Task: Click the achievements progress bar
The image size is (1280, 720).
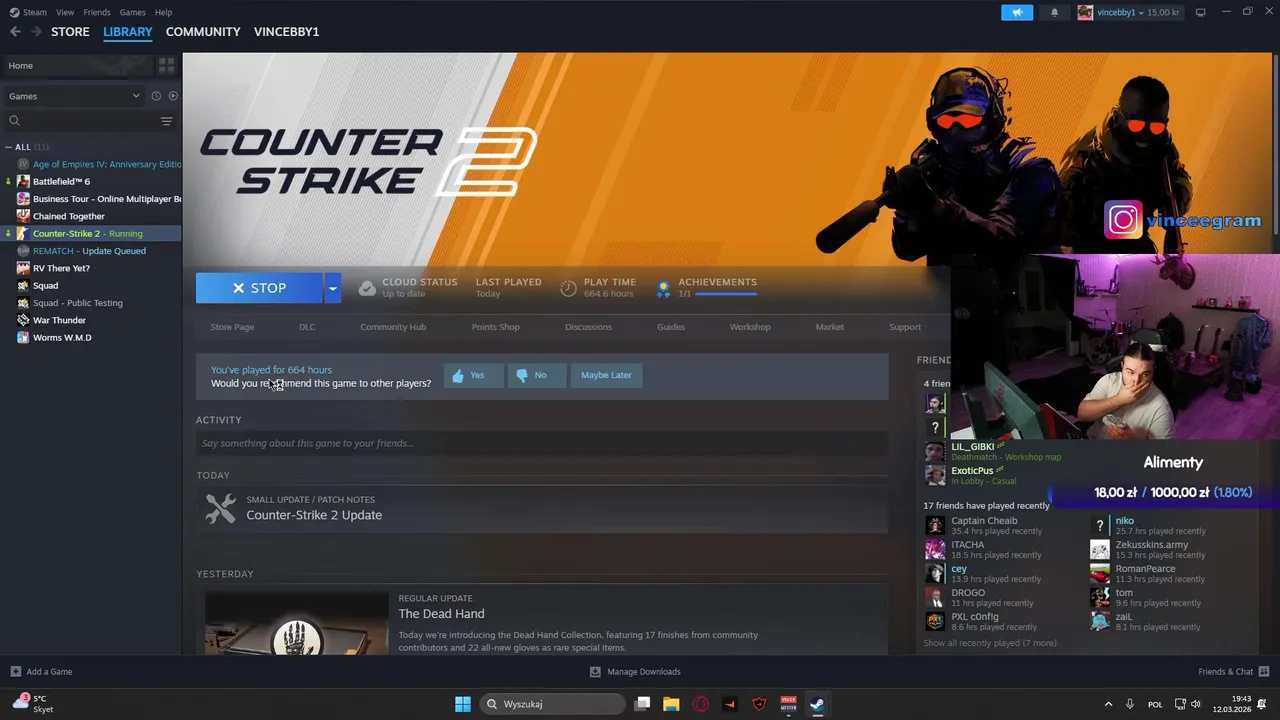Action: point(726,294)
